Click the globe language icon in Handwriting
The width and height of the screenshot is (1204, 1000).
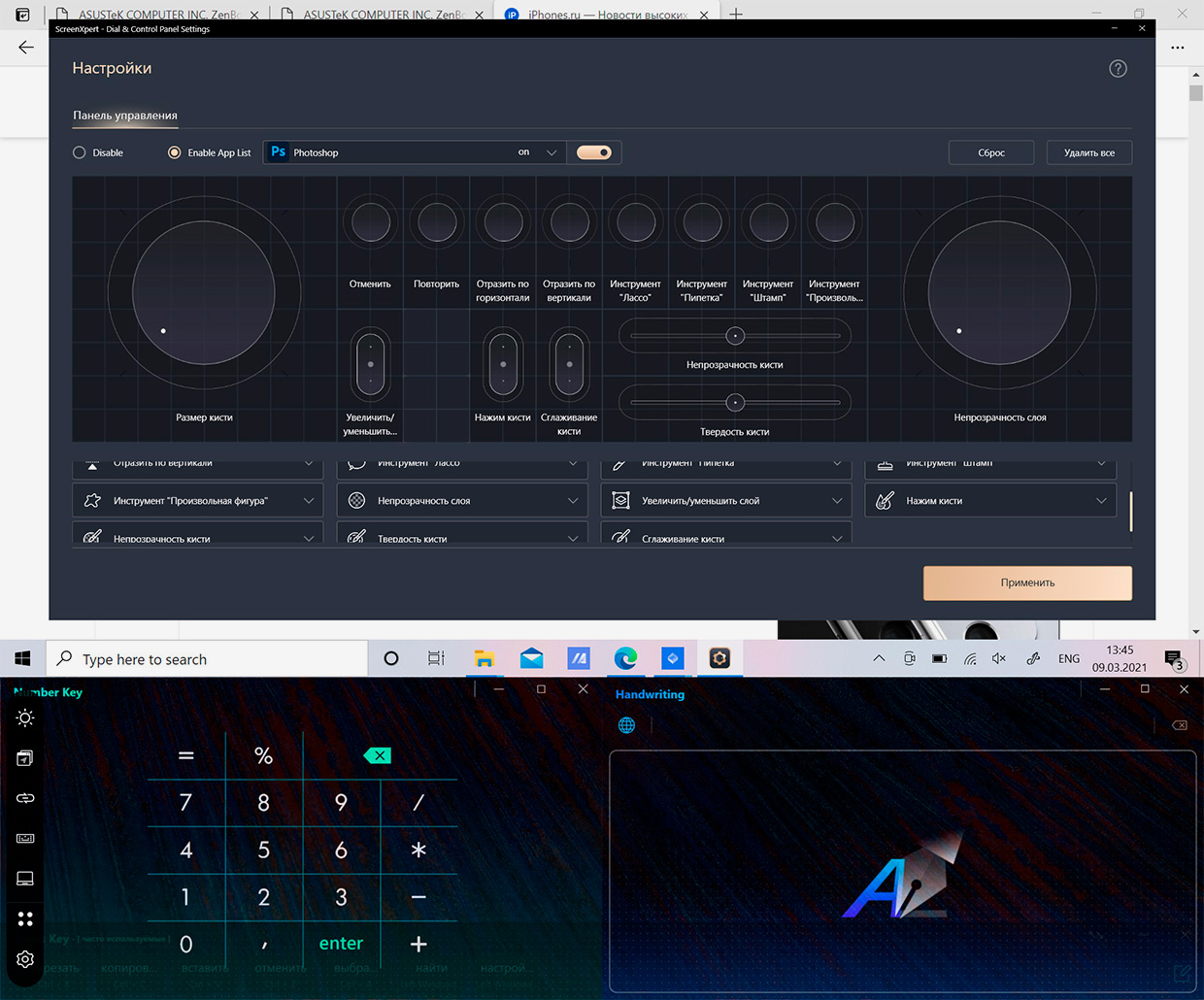click(627, 725)
